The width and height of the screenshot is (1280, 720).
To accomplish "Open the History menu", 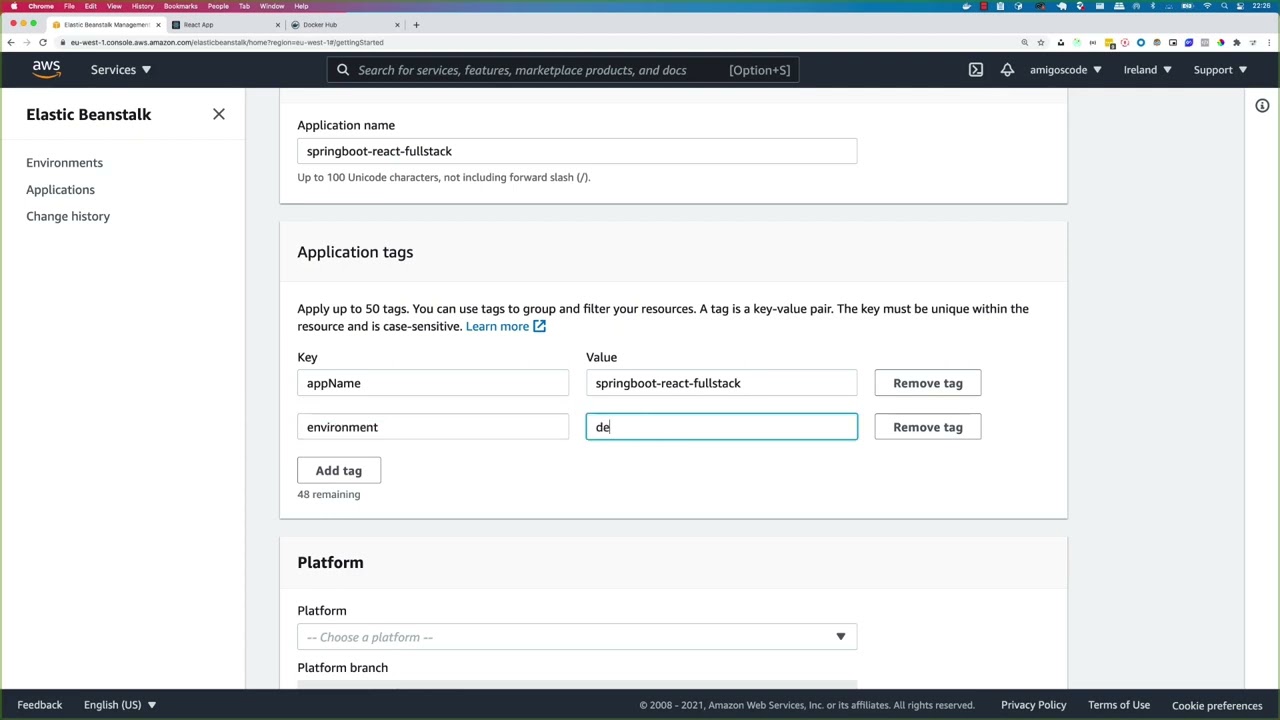I will pos(142,6).
